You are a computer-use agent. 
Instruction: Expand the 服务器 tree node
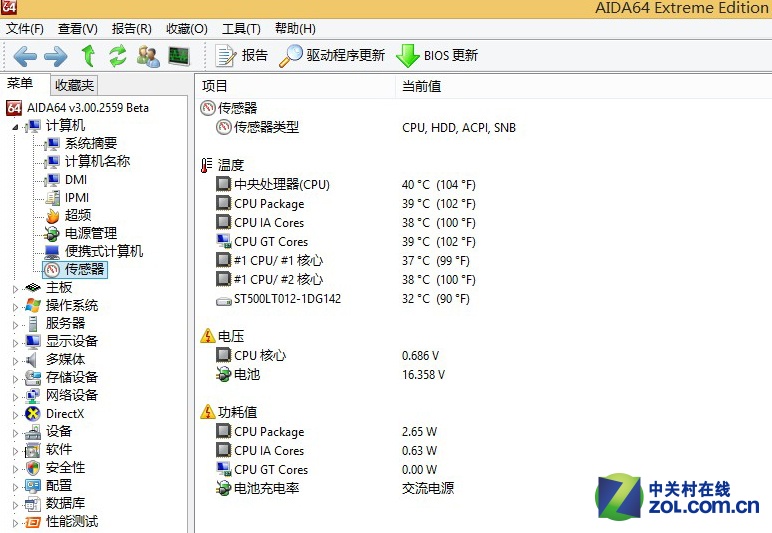point(15,325)
